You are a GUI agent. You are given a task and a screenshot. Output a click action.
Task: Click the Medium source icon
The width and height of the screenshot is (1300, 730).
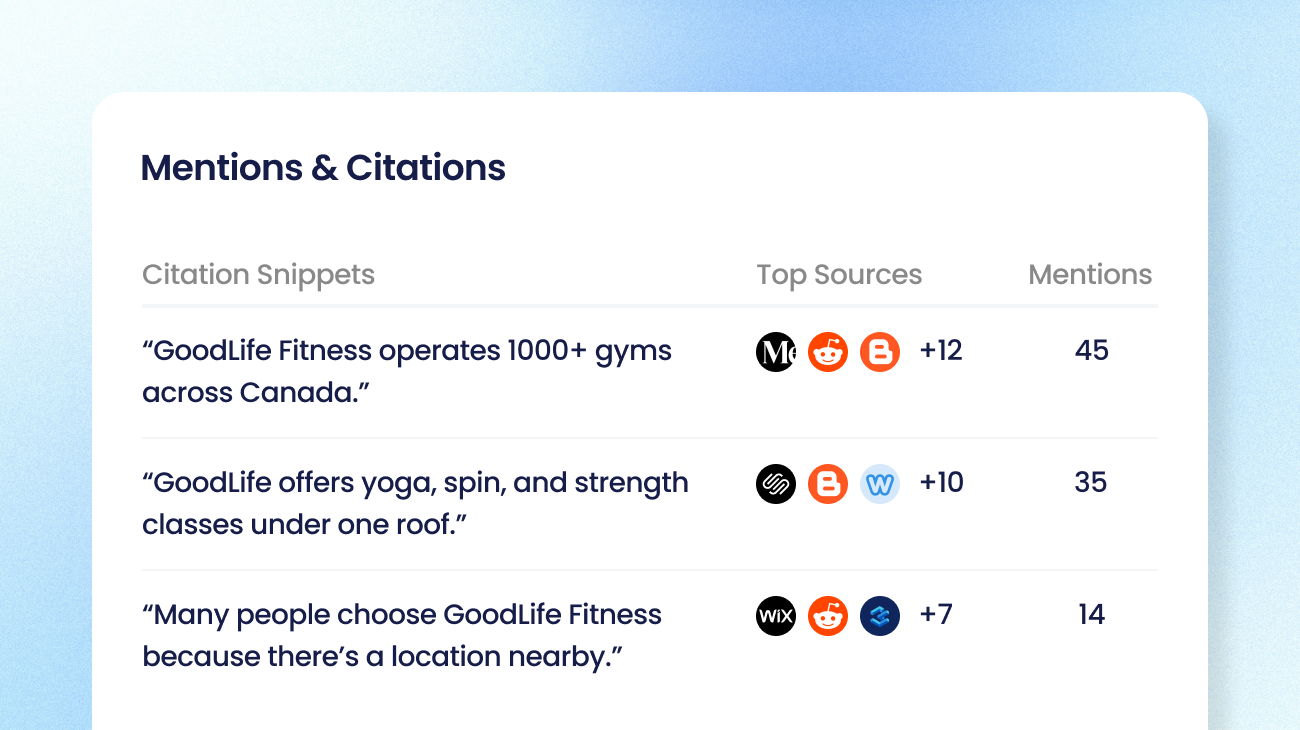pyautogui.click(x=776, y=352)
